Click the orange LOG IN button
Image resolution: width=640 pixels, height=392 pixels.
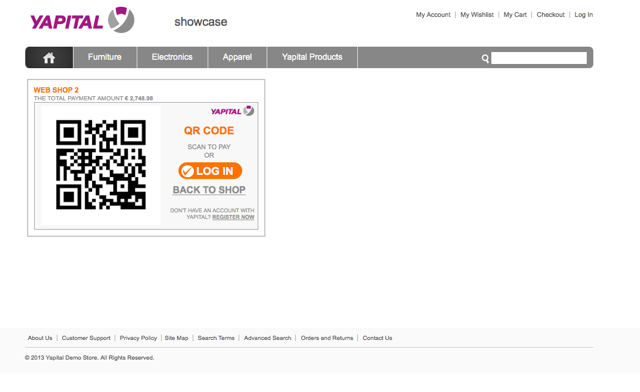click(210, 171)
